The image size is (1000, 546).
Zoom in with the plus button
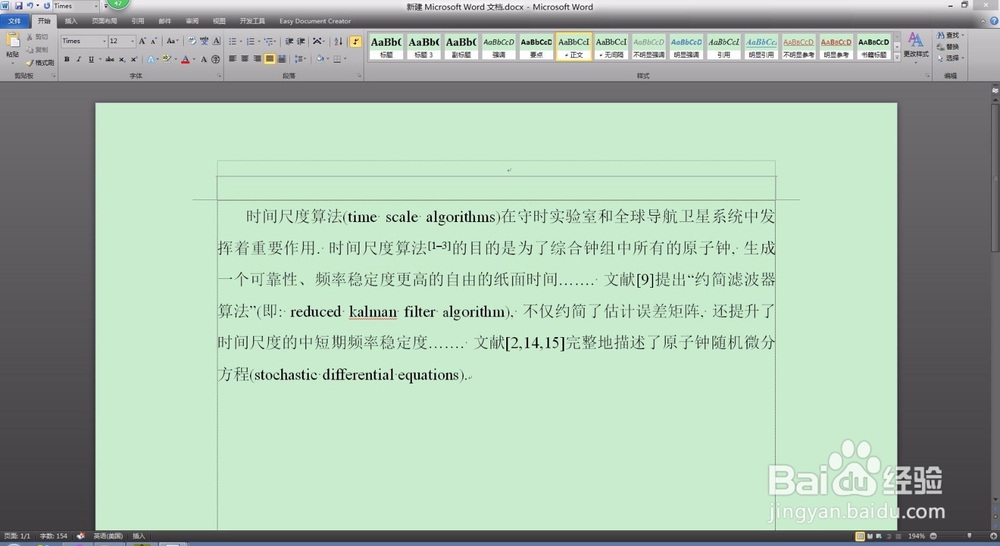pyautogui.click(x=993, y=536)
